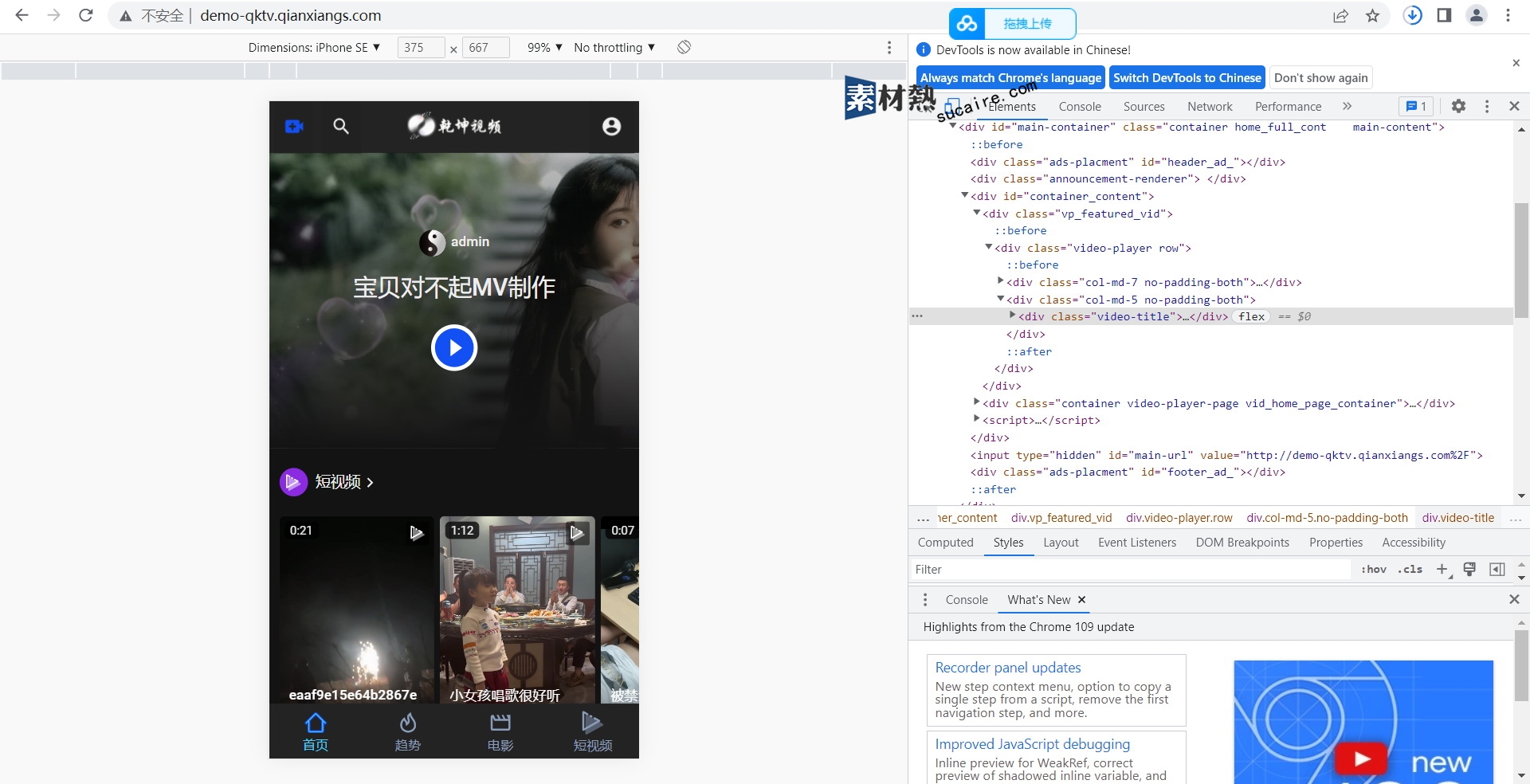Switch to the Sources tab

tap(1144, 106)
